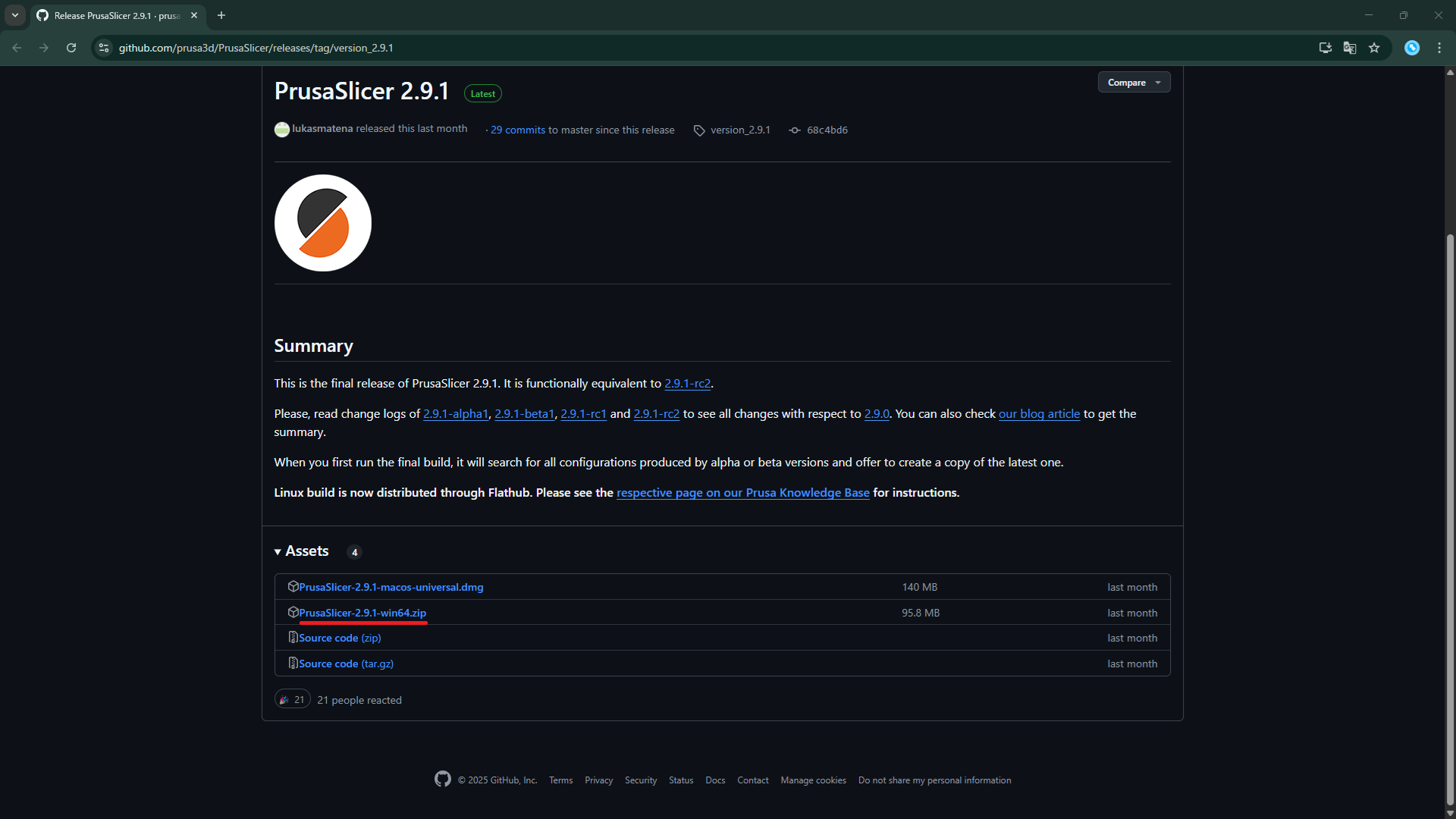Collapse the Assets section
This screenshot has width=1456, height=819.
pyautogui.click(x=302, y=551)
